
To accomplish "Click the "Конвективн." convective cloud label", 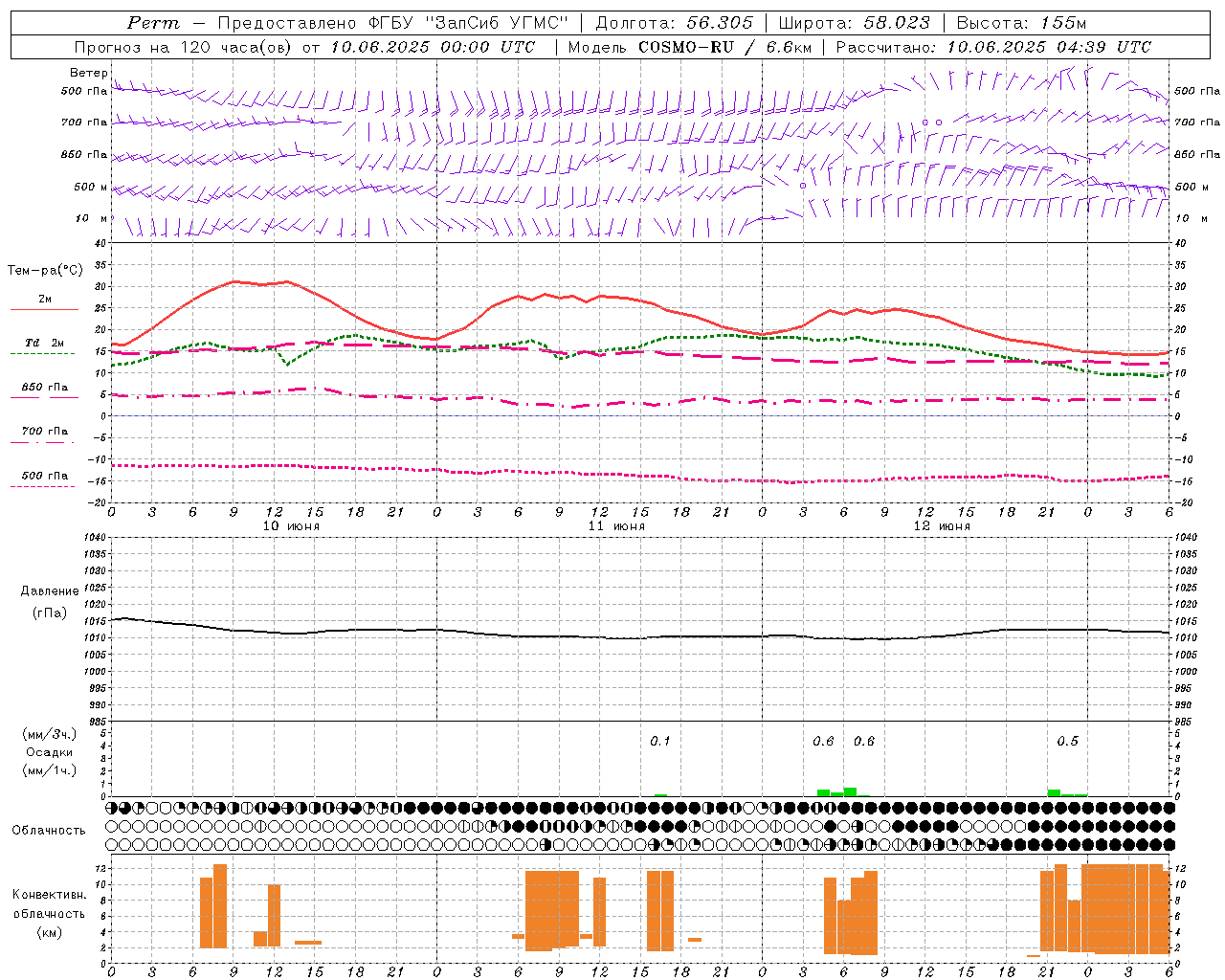I will (50, 895).
